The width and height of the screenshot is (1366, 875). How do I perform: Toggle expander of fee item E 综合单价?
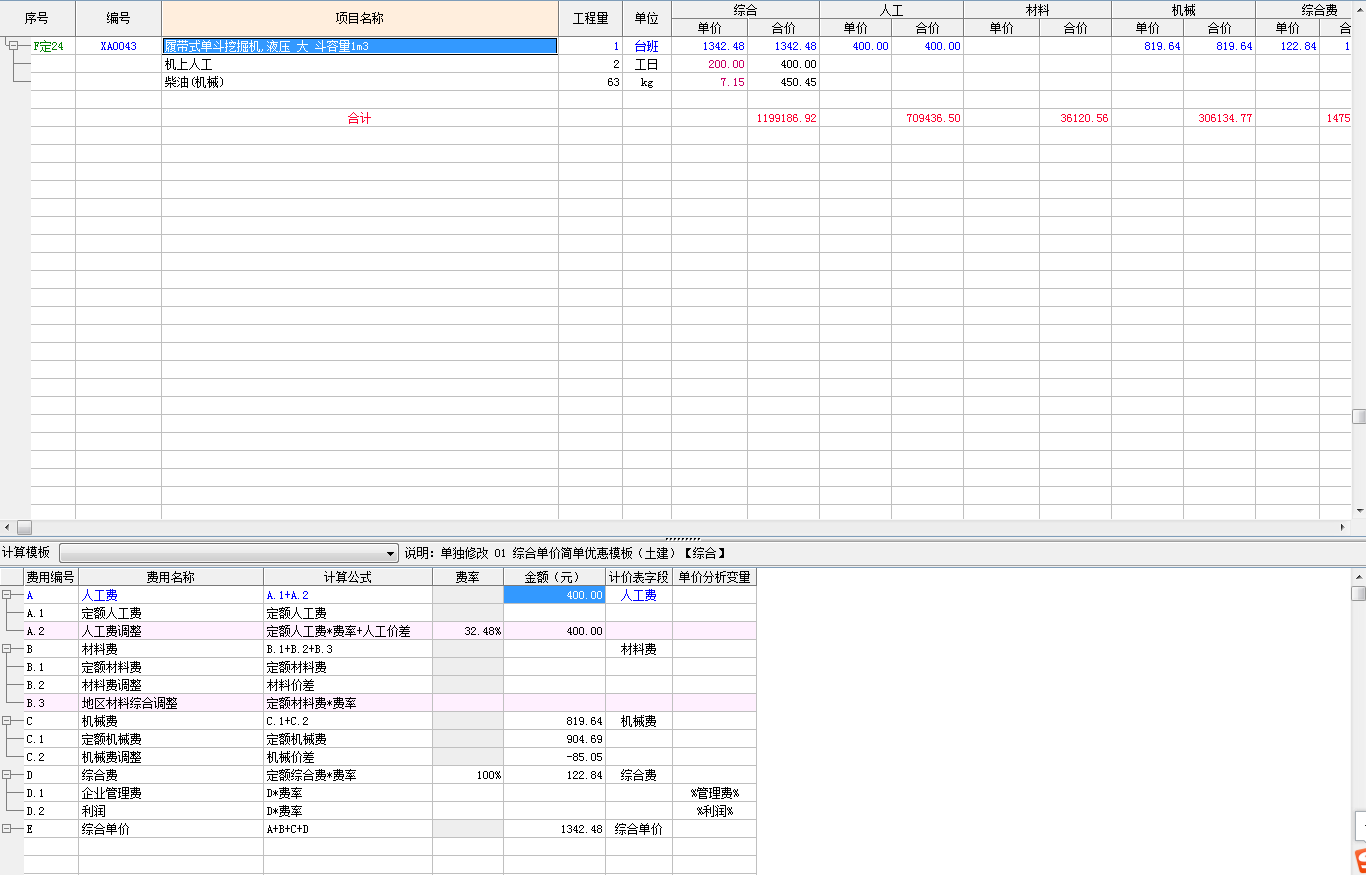pos(7,829)
